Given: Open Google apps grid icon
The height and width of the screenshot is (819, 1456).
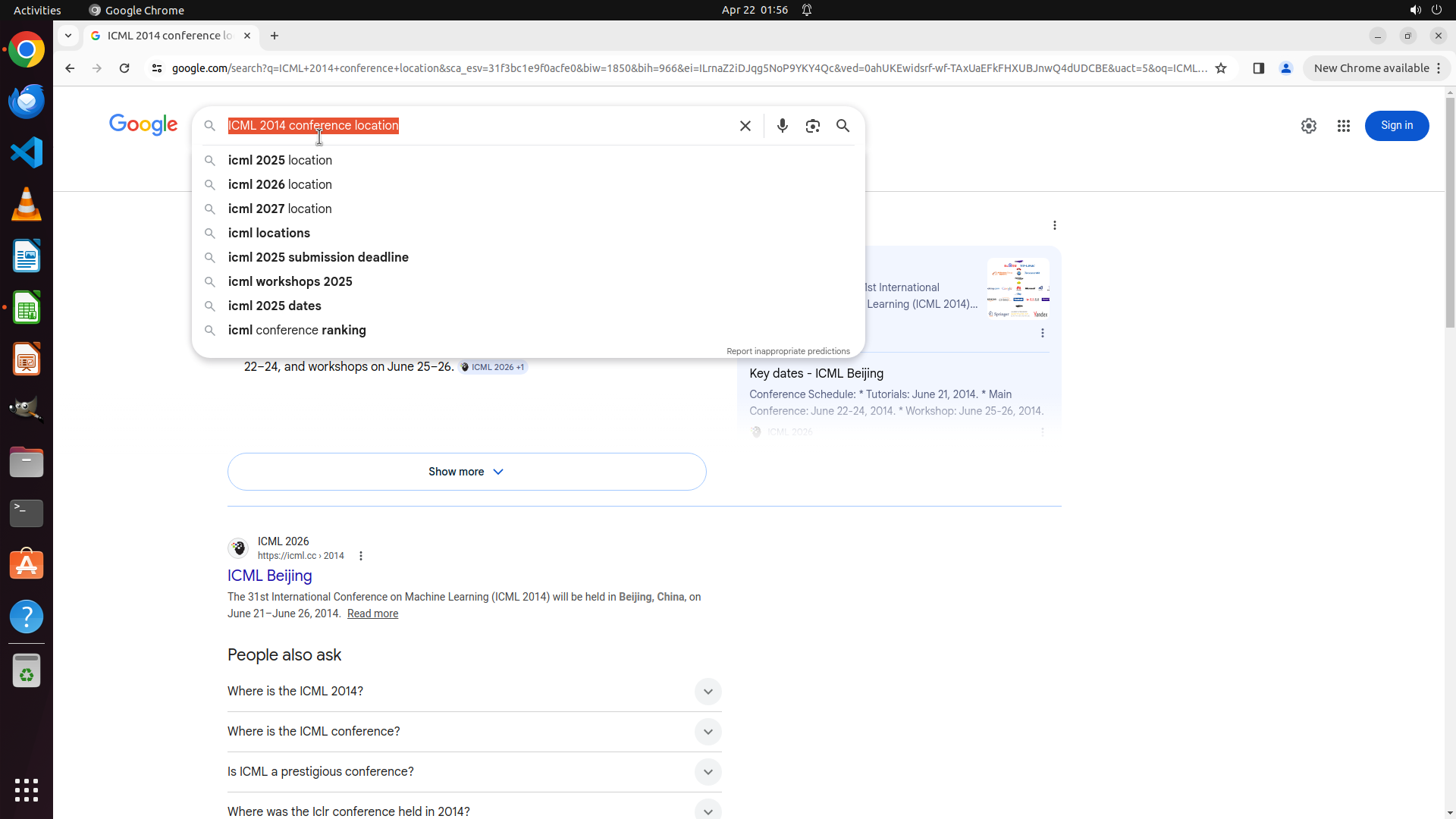Looking at the screenshot, I should click(1343, 126).
